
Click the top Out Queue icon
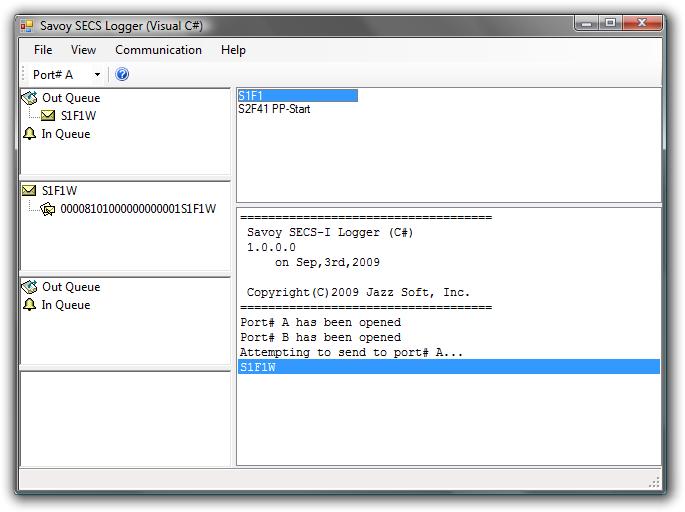[29, 98]
